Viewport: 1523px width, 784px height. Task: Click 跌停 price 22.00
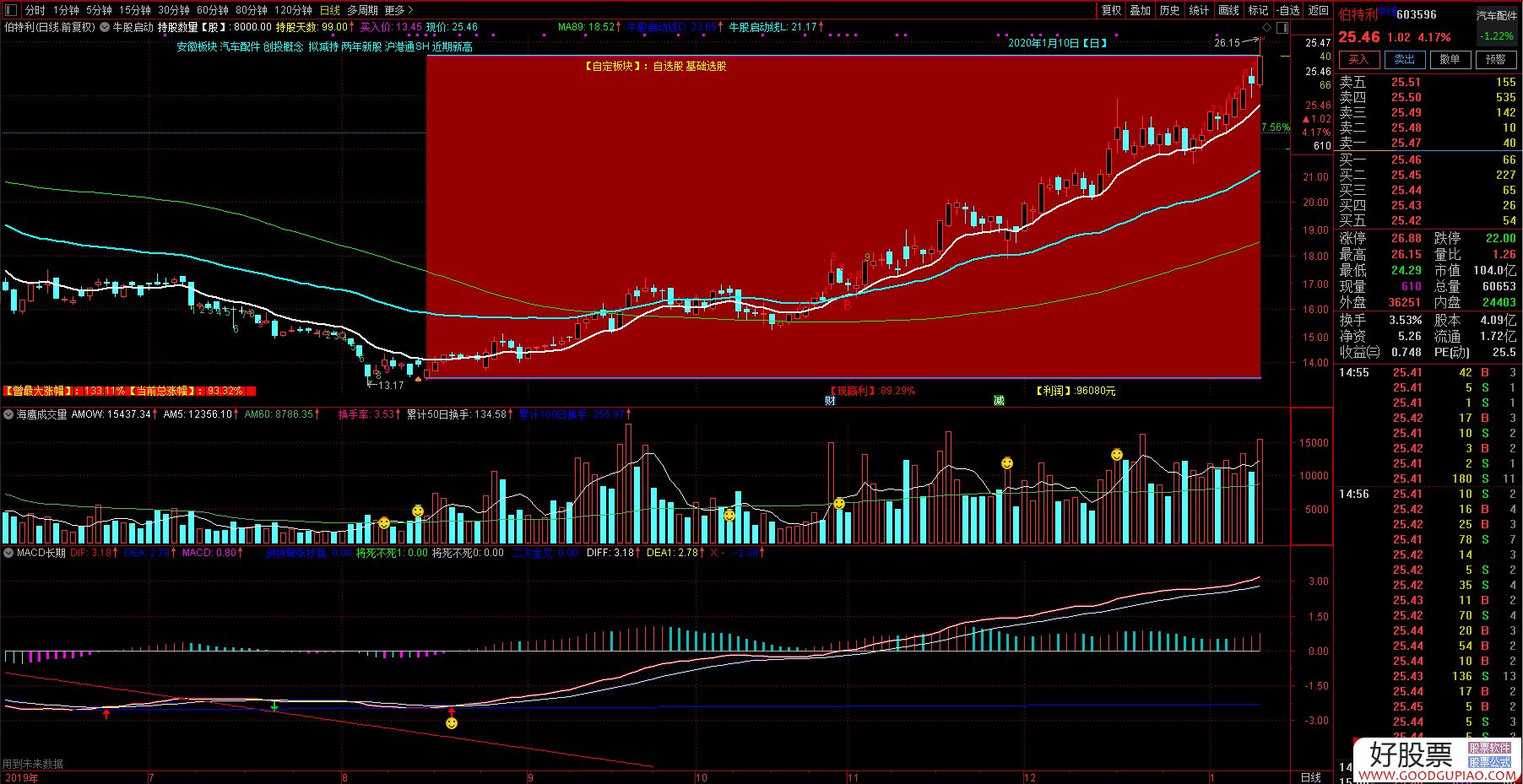pos(1500,238)
